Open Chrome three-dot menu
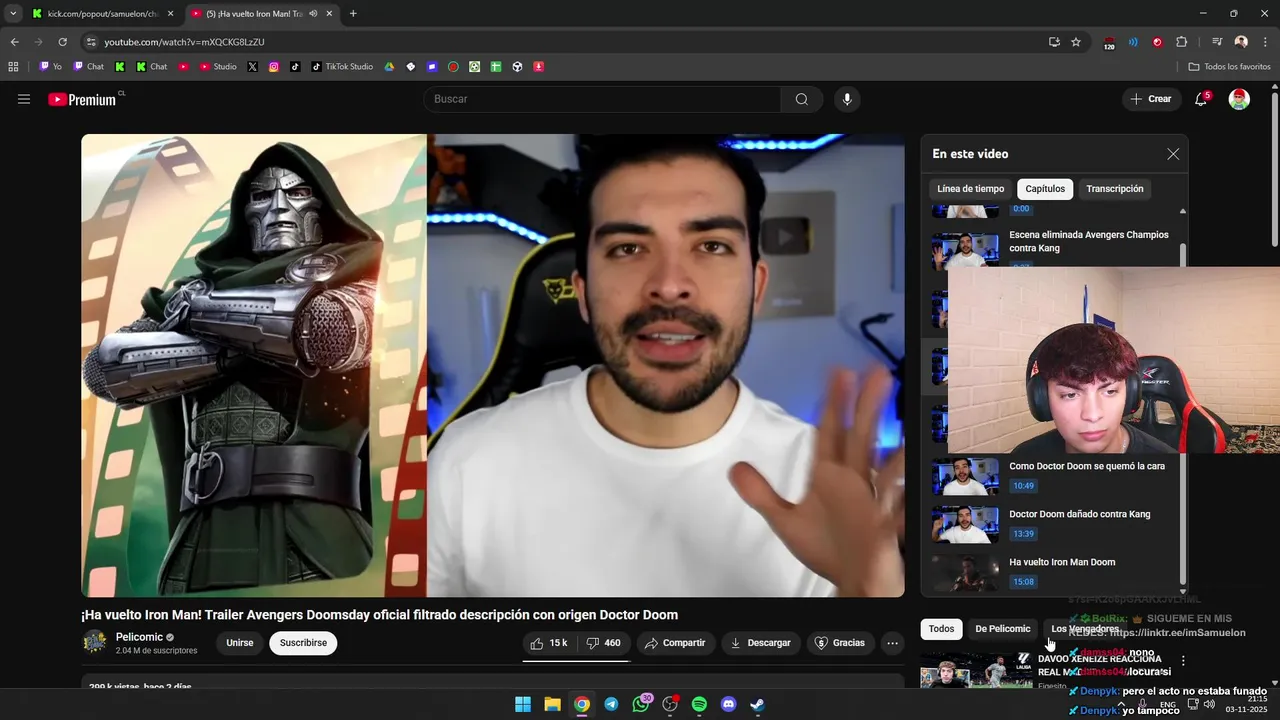 tap(1263, 42)
